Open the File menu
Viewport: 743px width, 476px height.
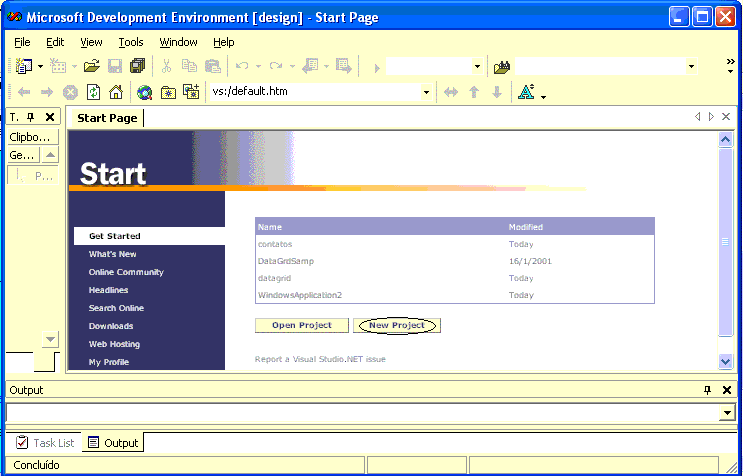point(22,42)
